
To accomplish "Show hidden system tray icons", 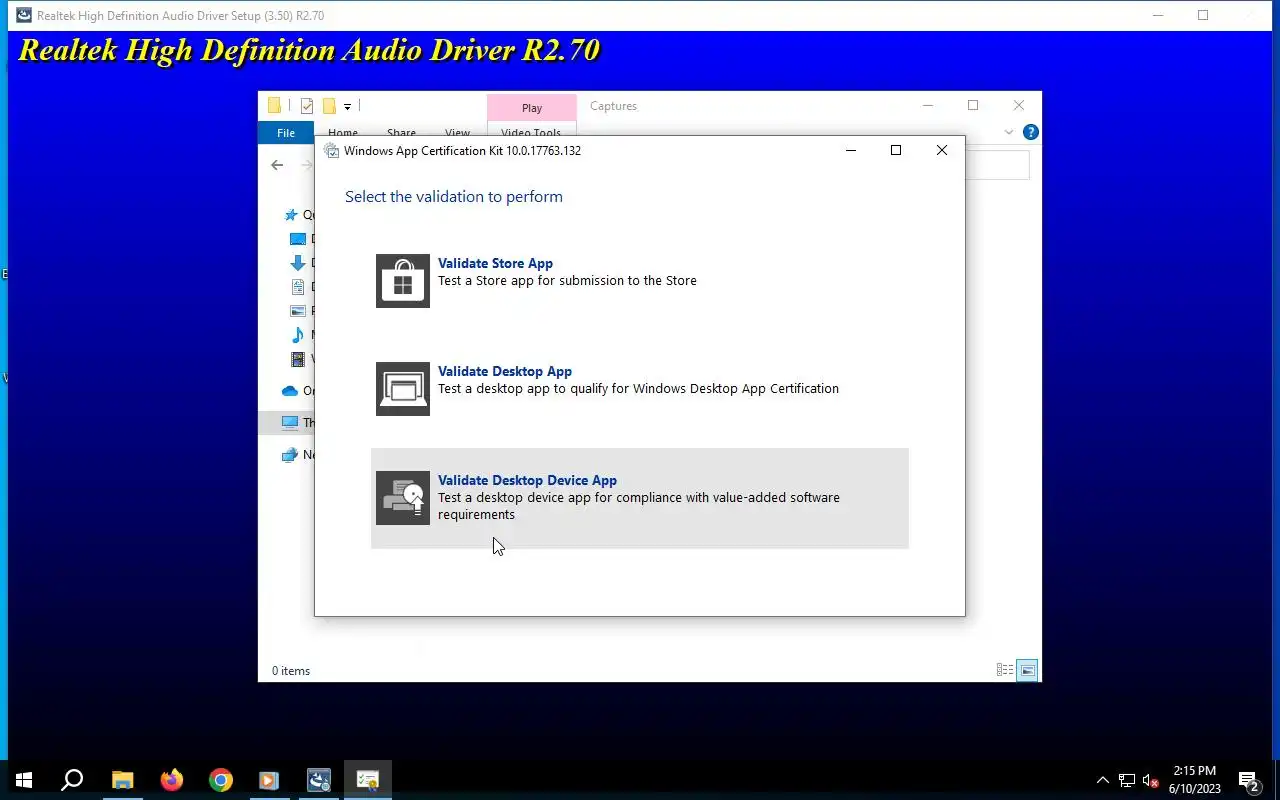I will pos(1103,780).
